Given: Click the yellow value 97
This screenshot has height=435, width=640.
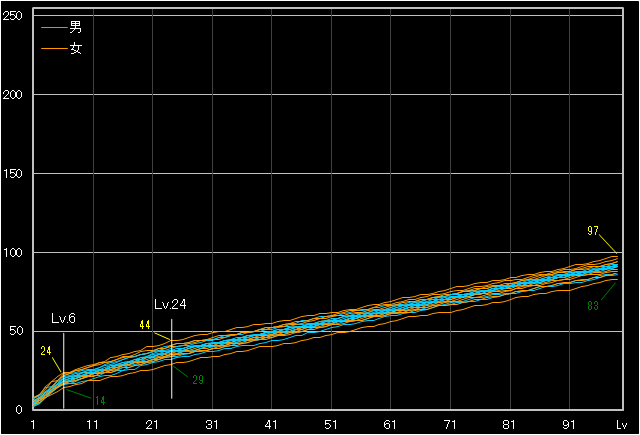Looking at the screenshot, I should [593, 231].
